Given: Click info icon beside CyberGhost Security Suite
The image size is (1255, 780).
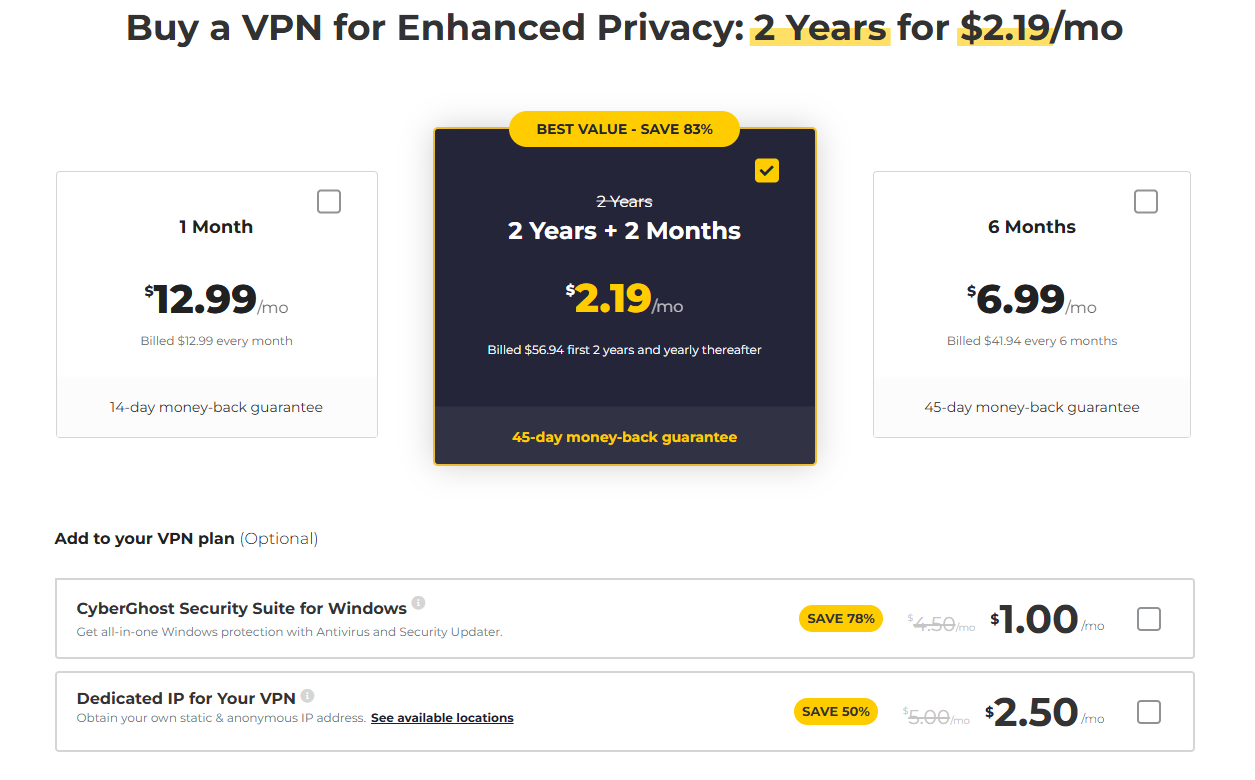Looking at the screenshot, I should (418, 603).
